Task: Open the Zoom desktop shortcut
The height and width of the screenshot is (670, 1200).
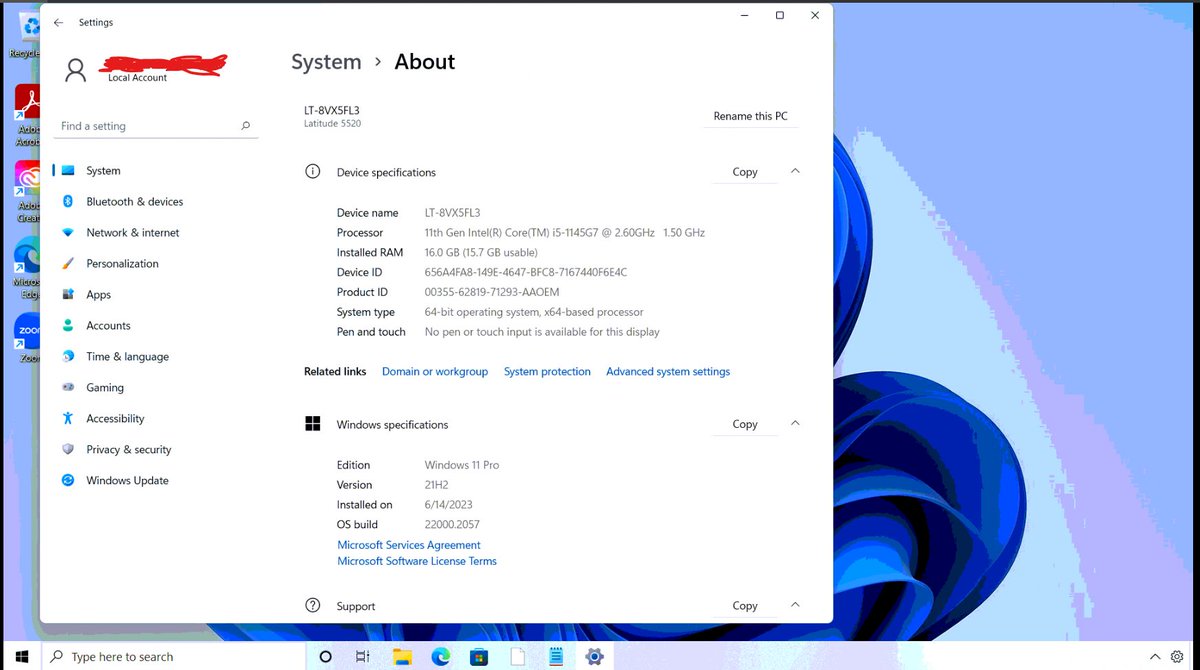Action: point(27,339)
